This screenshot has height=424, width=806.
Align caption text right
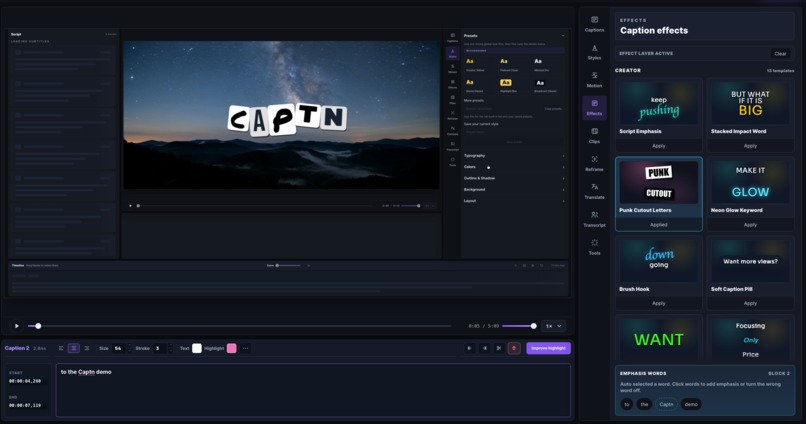pyautogui.click(x=86, y=348)
